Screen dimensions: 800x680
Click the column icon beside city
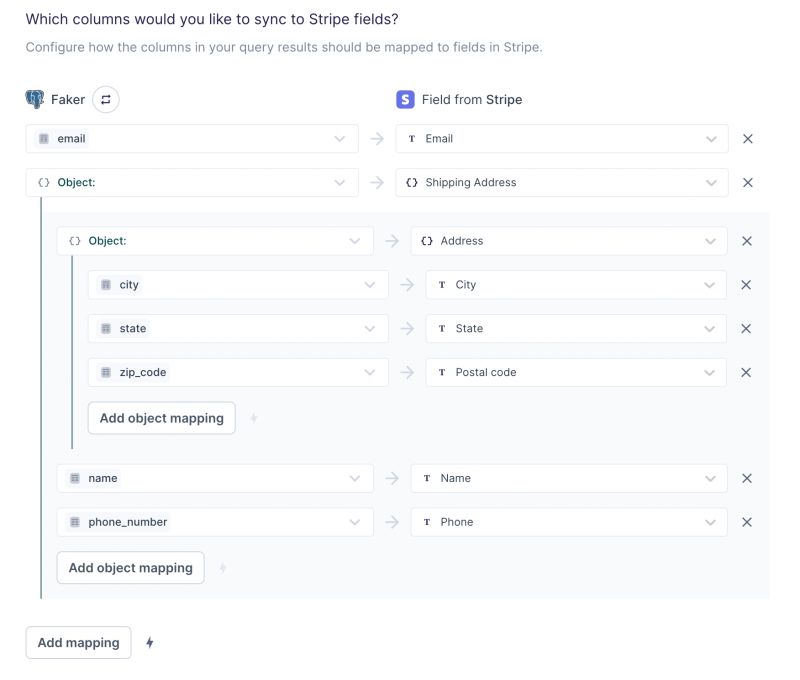pos(106,285)
